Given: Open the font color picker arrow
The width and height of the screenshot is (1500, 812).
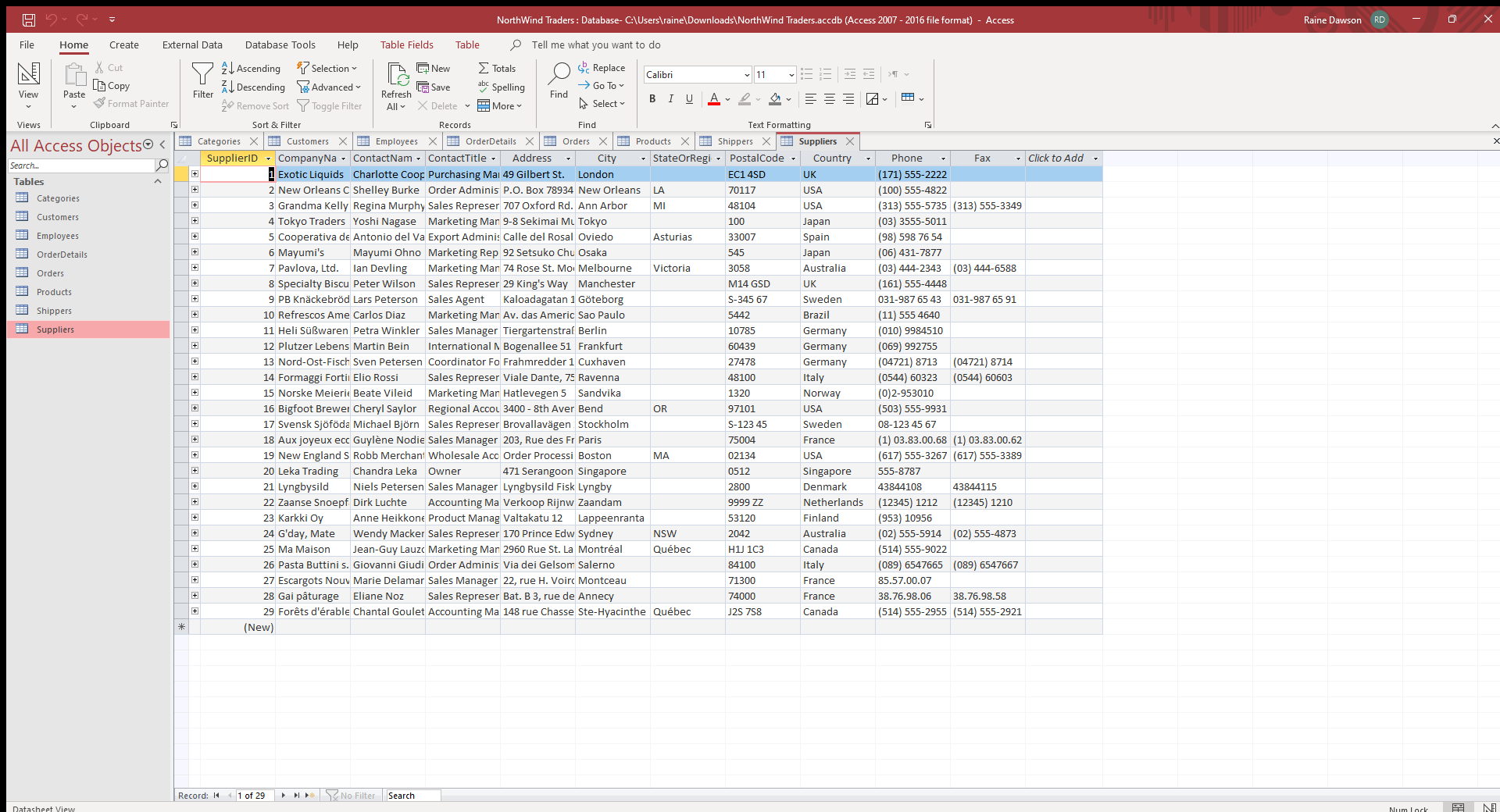Looking at the screenshot, I should 727,99.
